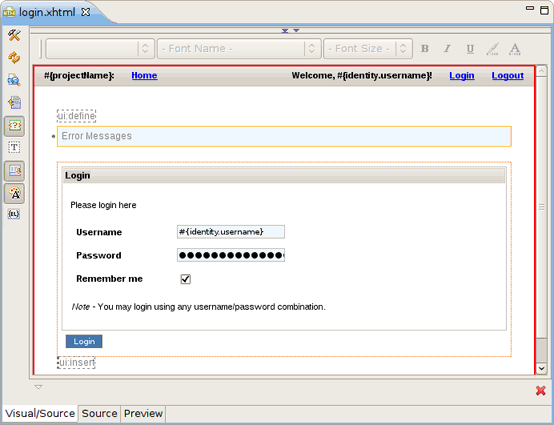Select the ui:define tag box
Viewport: 554px width, 425px height.
click(x=76, y=116)
